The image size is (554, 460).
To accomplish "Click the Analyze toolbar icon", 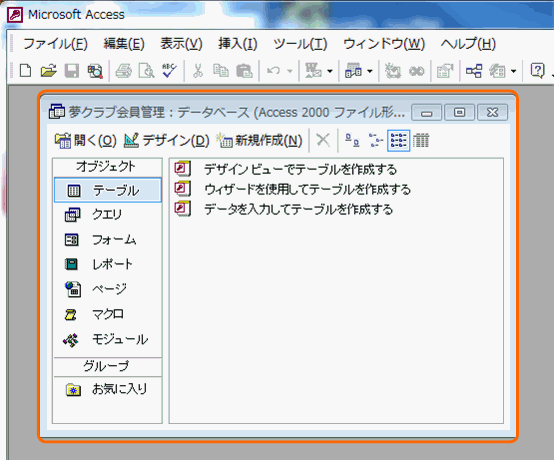I will (x=353, y=71).
